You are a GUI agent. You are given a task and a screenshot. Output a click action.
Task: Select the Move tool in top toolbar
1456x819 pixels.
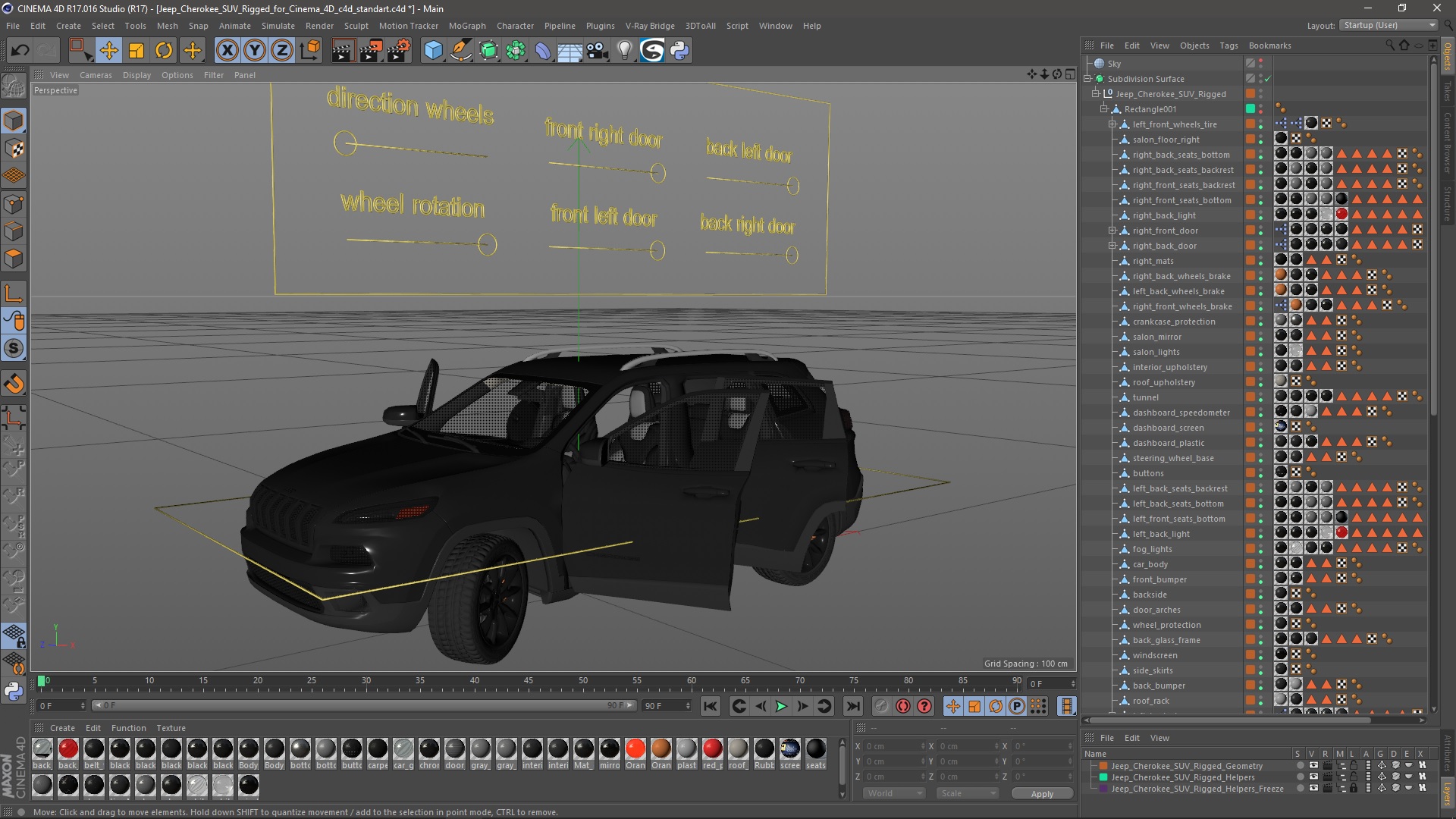(x=109, y=51)
